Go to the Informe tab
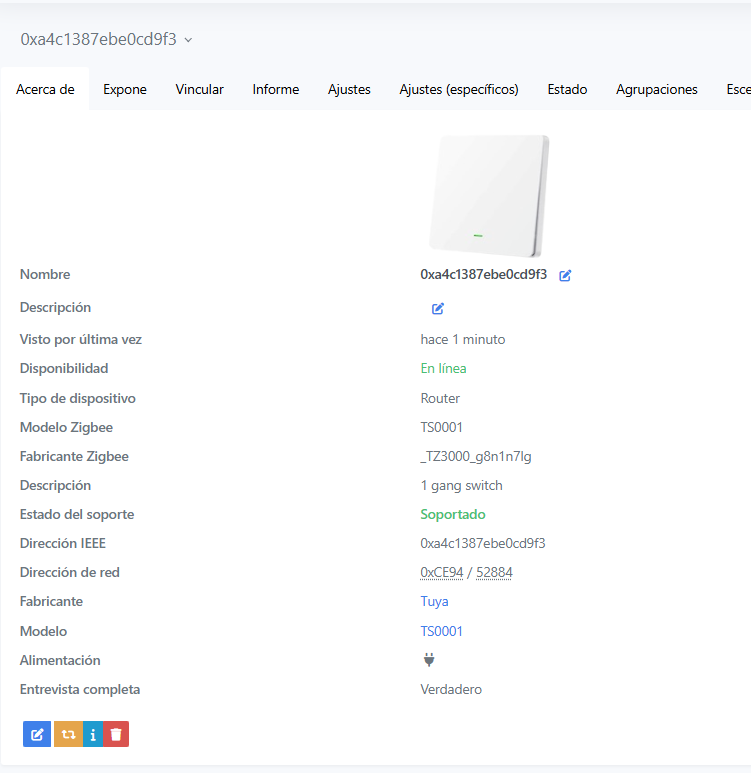This screenshot has height=773, width=751. point(275,89)
